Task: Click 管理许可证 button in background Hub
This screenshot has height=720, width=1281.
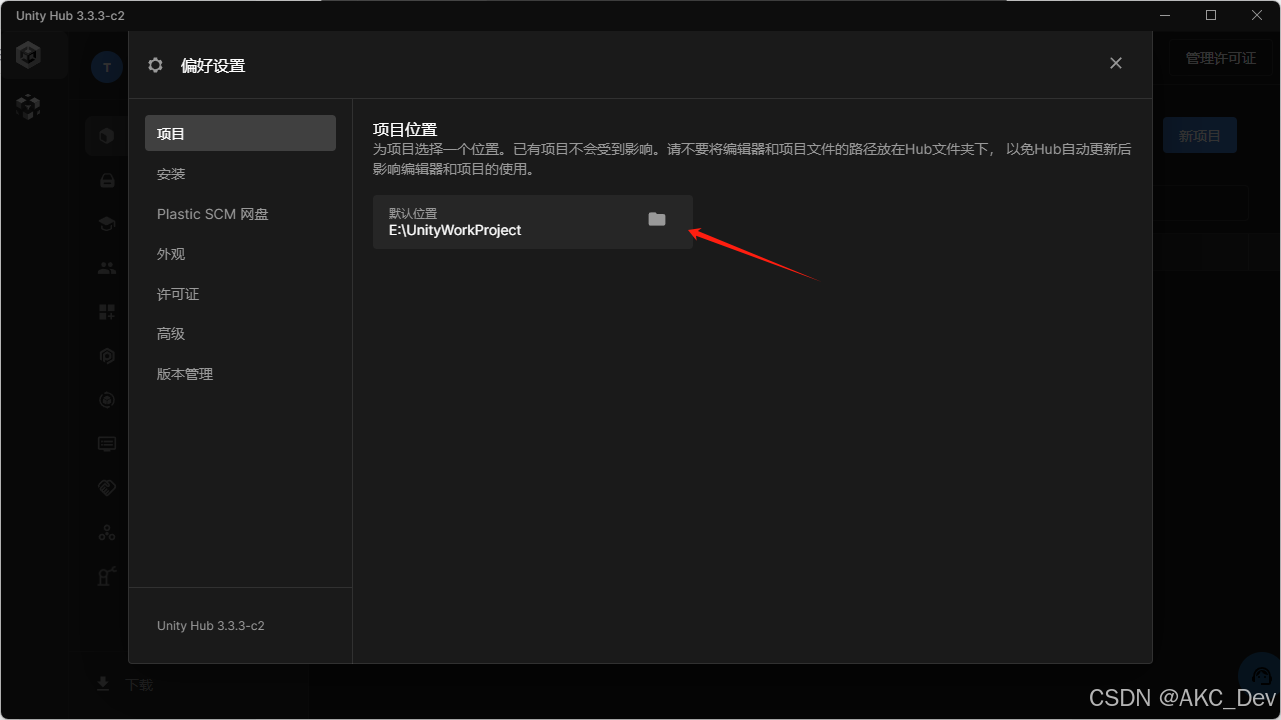Action: pyautogui.click(x=1221, y=58)
